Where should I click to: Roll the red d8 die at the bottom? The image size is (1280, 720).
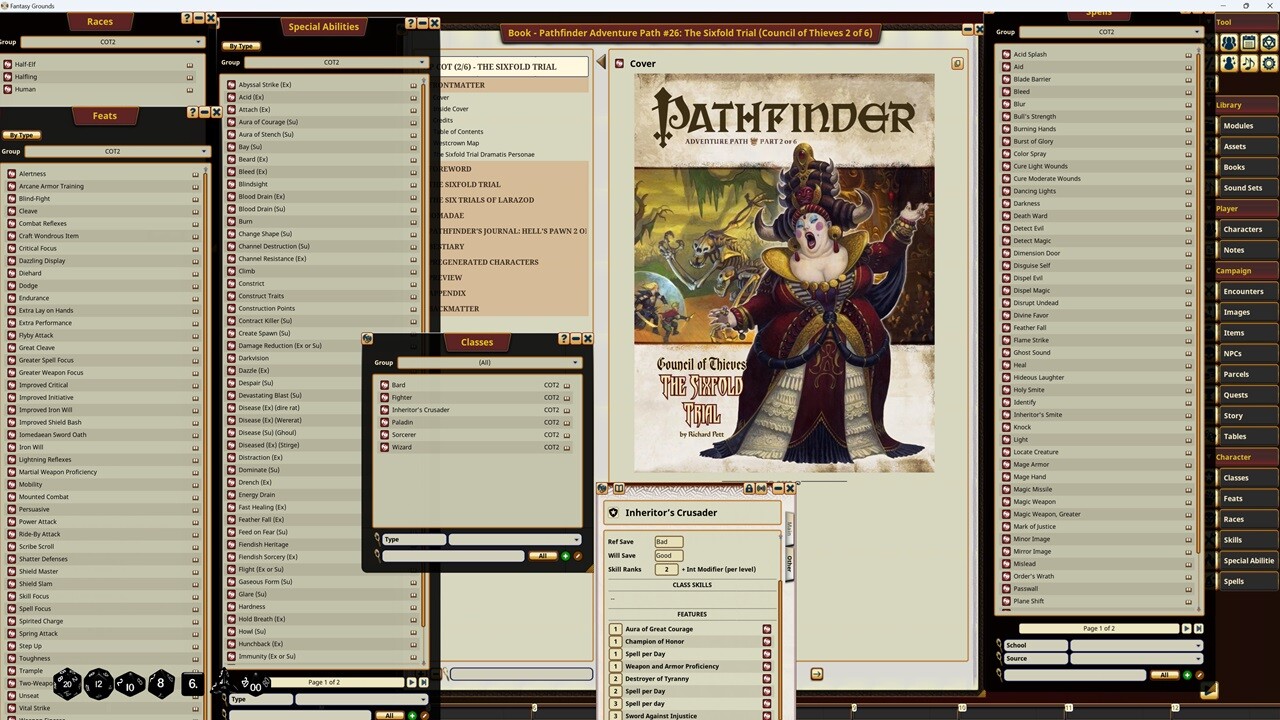click(x=160, y=682)
